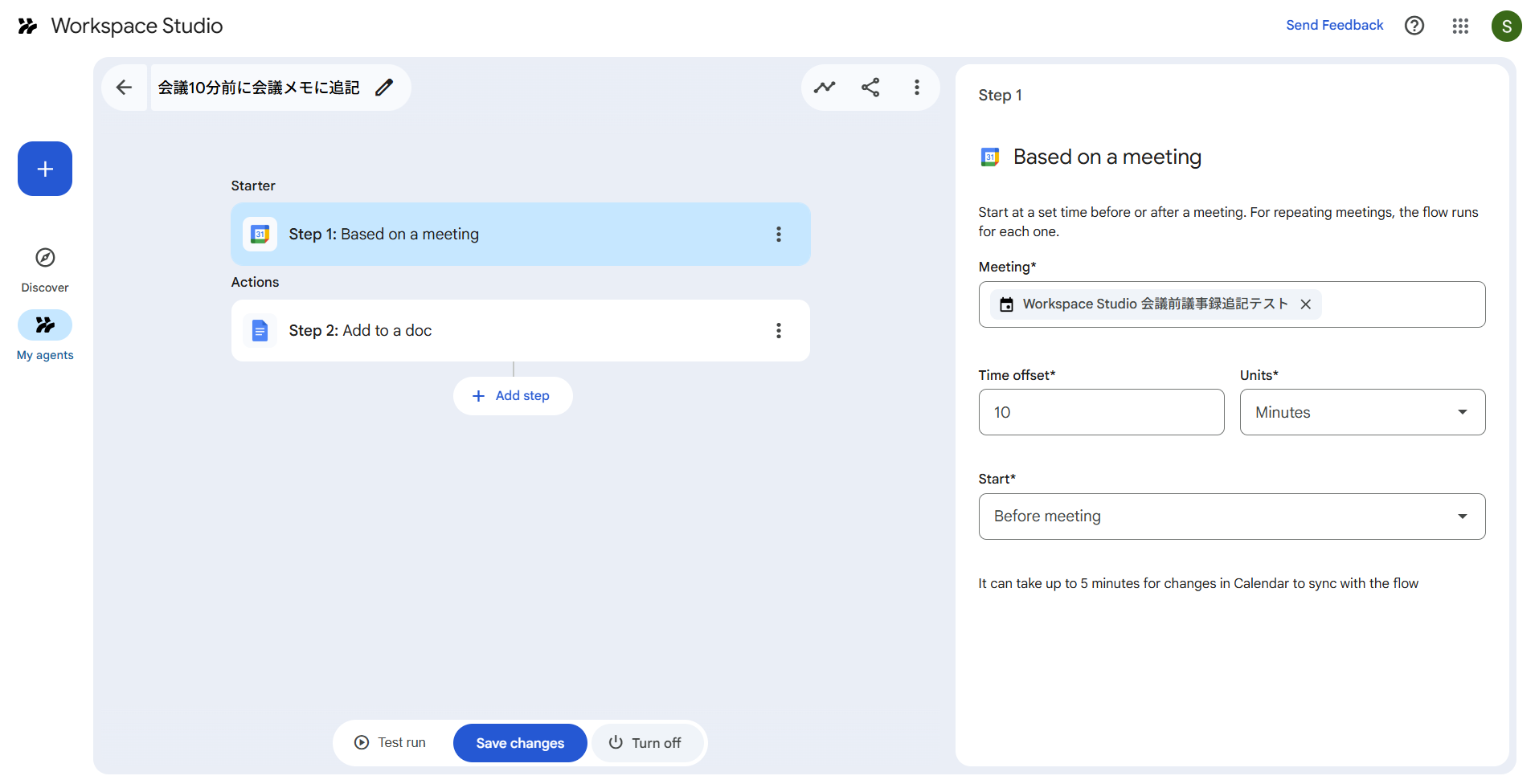Open the Start dropdown showing Before meeting
The image size is (1539, 784).
[x=1231, y=517]
